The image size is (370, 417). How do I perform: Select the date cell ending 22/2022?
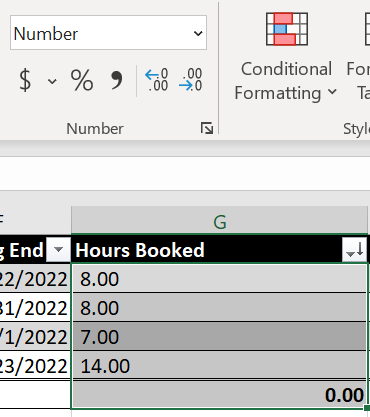(x=35, y=279)
